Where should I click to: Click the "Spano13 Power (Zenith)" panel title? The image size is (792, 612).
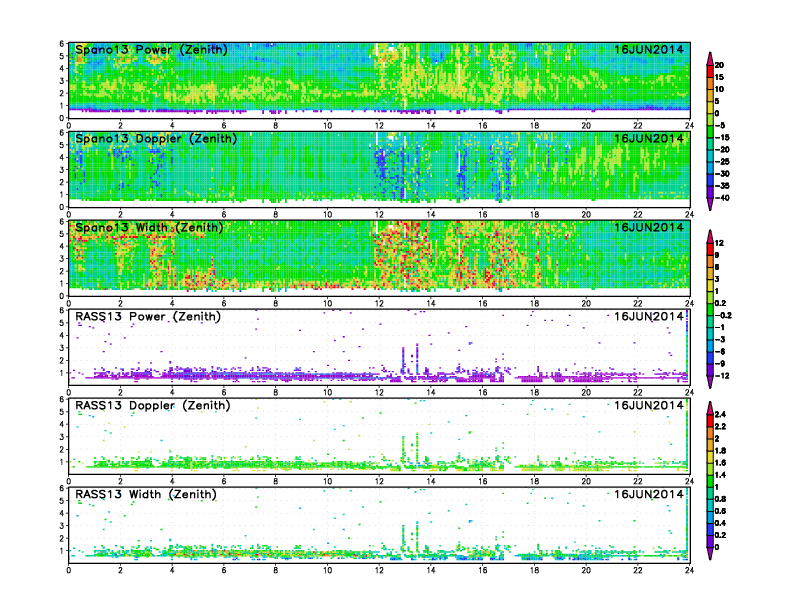(152, 49)
